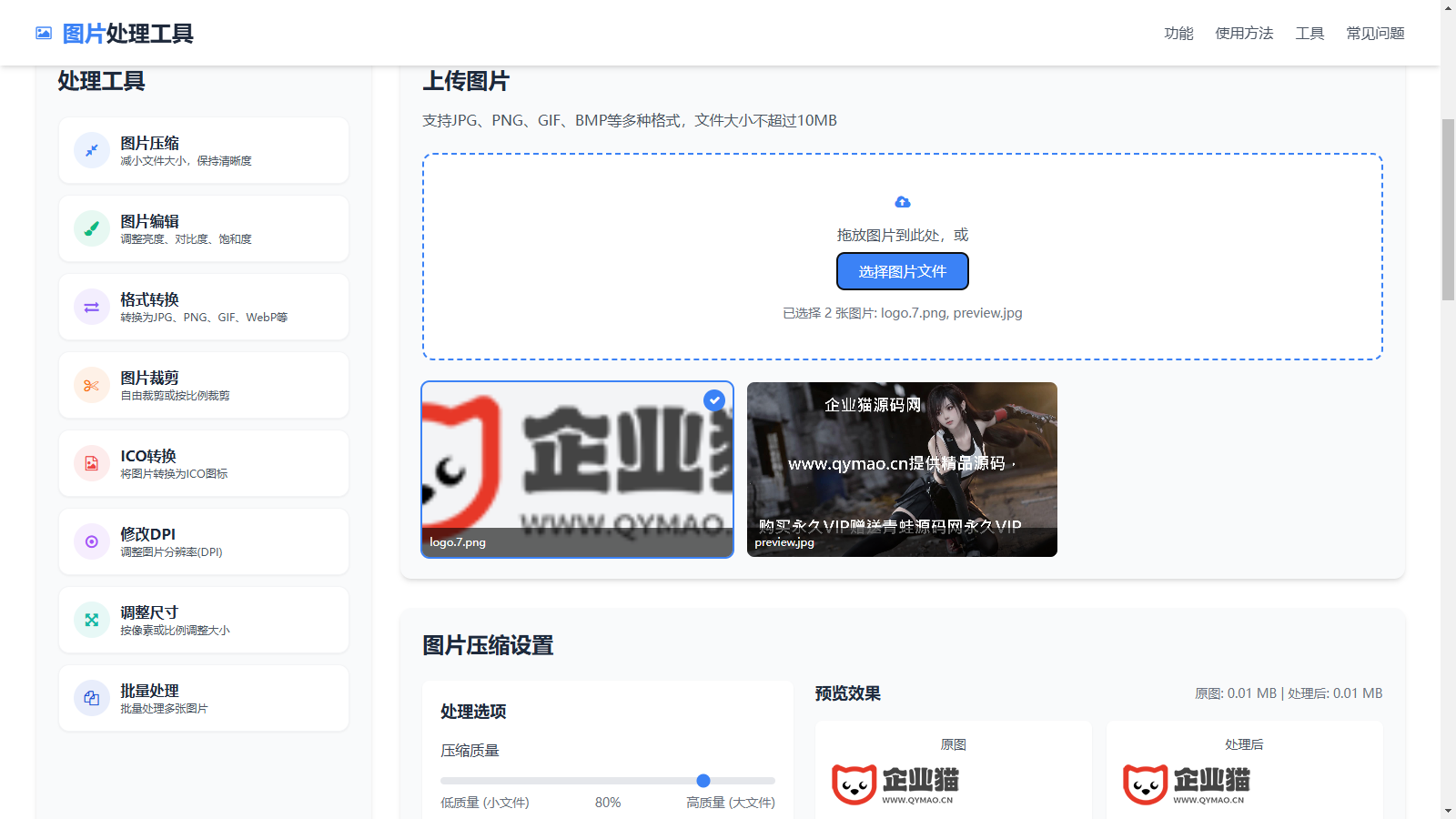Select the 修改DPI tool card

pos(204,541)
